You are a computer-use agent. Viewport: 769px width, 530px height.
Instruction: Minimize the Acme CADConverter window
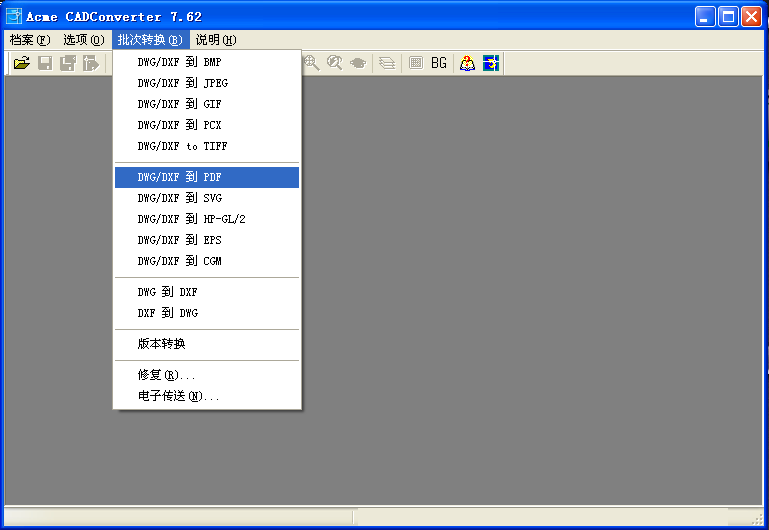click(x=705, y=17)
